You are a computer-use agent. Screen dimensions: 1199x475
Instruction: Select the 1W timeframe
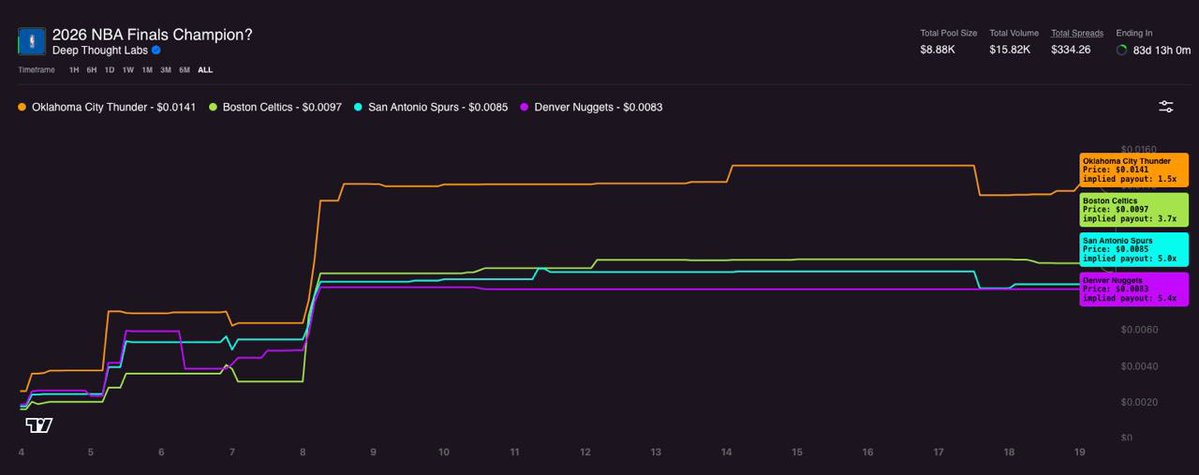(x=128, y=70)
